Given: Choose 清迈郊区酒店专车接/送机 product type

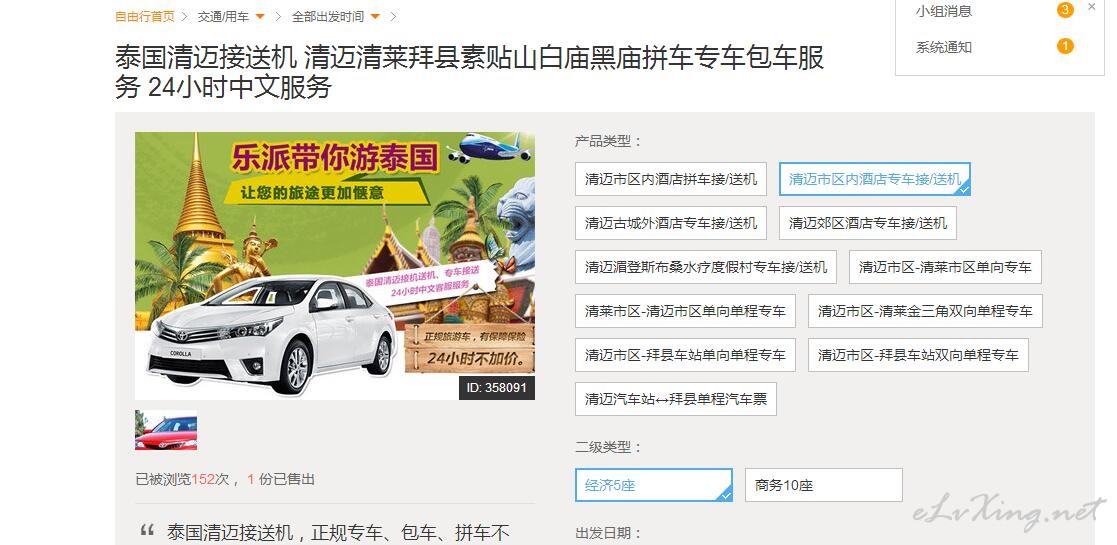Looking at the screenshot, I should pyautogui.click(x=868, y=223).
